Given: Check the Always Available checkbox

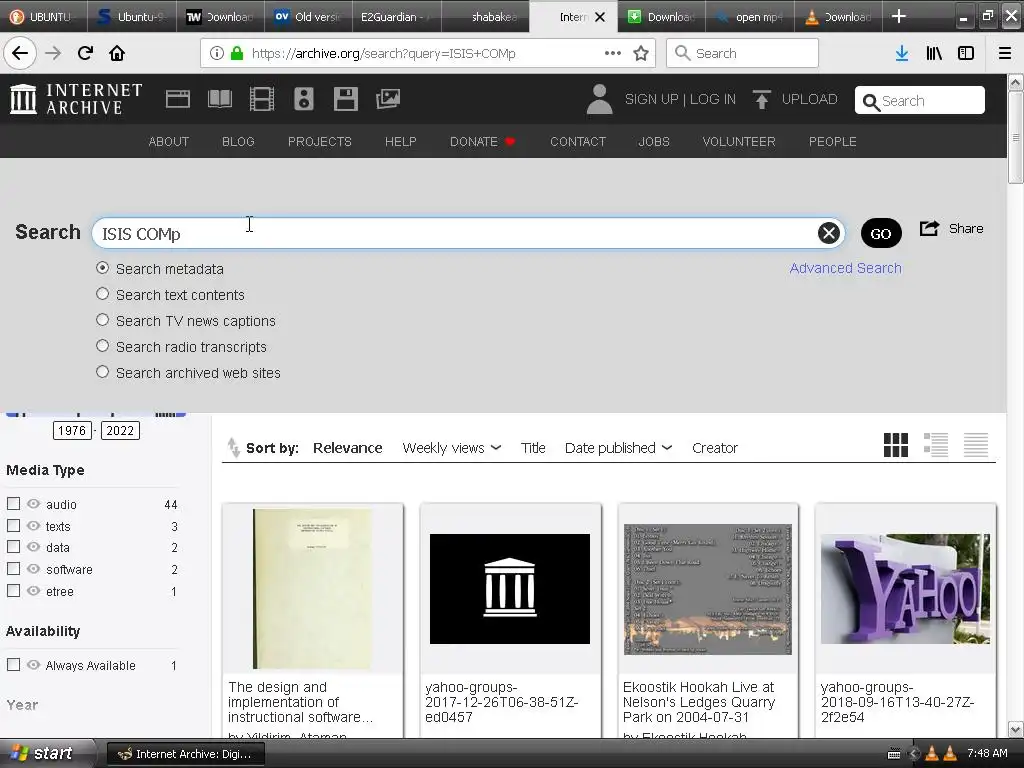Looking at the screenshot, I should (13, 664).
